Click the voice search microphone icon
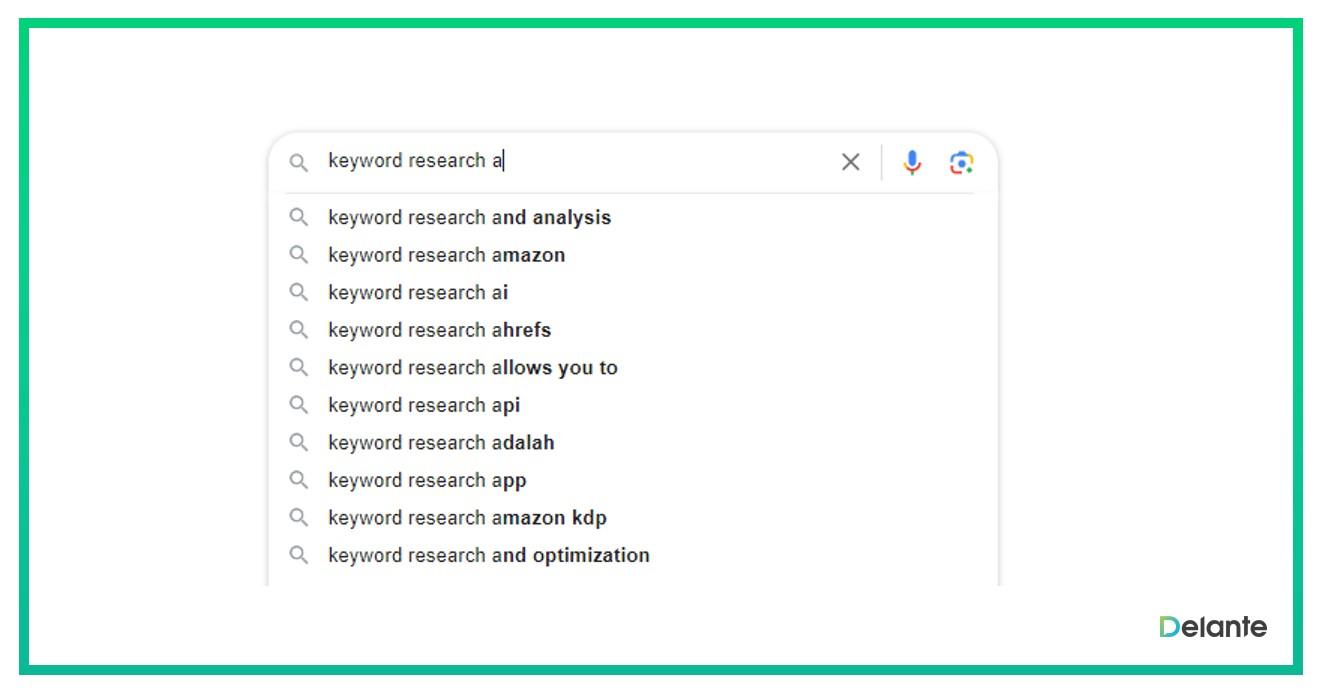Viewport: 1324px width, 696px height. coord(911,162)
